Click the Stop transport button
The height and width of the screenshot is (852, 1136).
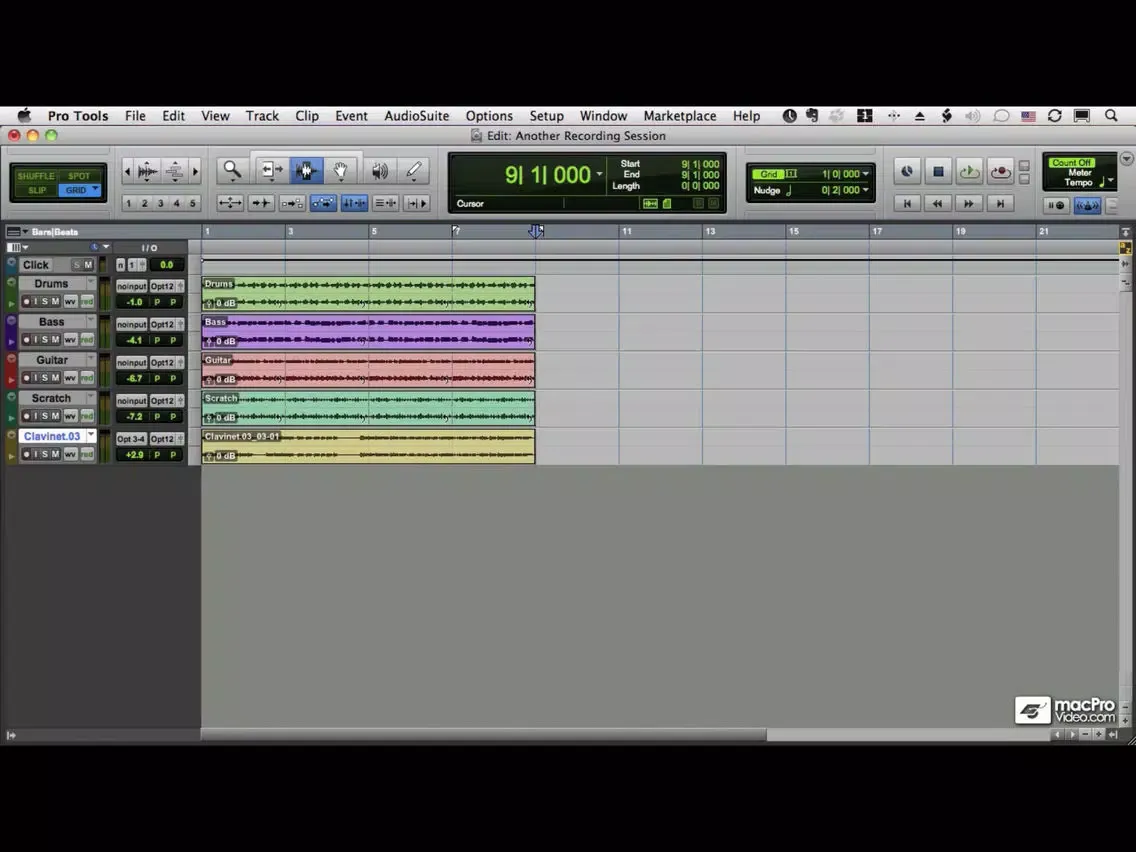[938, 172]
